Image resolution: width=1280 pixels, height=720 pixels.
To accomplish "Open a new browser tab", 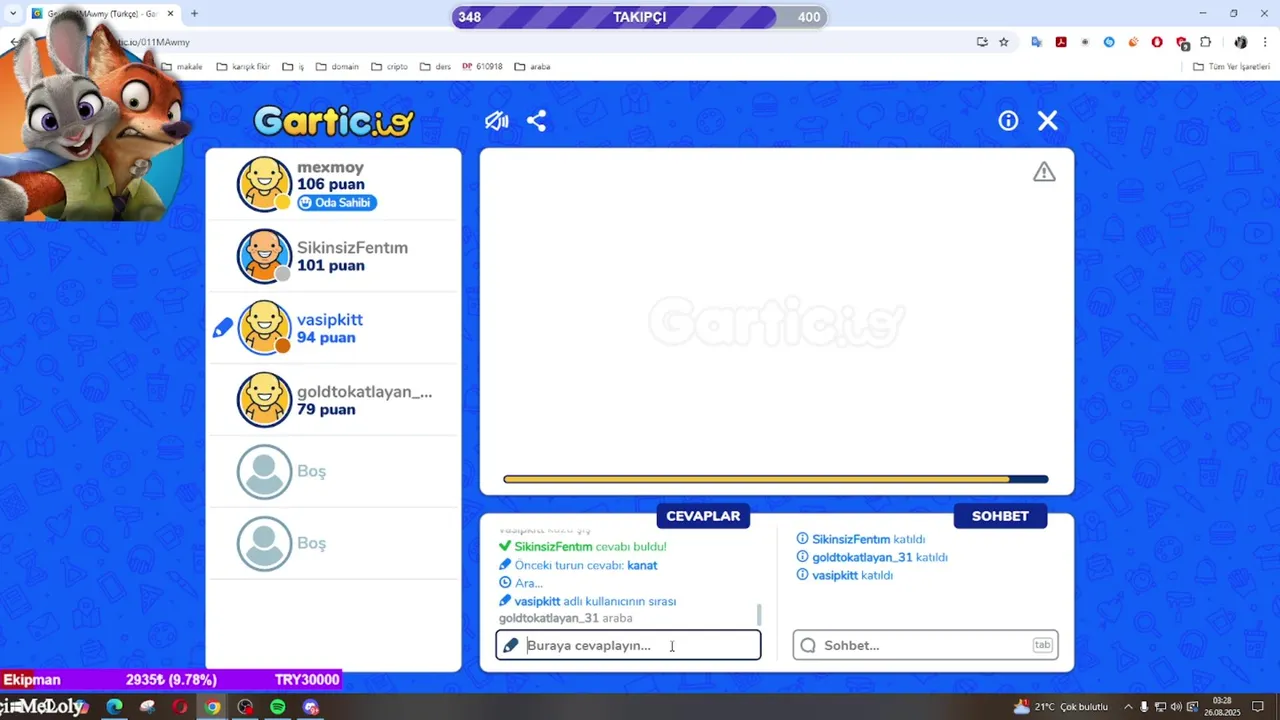I will (x=194, y=14).
